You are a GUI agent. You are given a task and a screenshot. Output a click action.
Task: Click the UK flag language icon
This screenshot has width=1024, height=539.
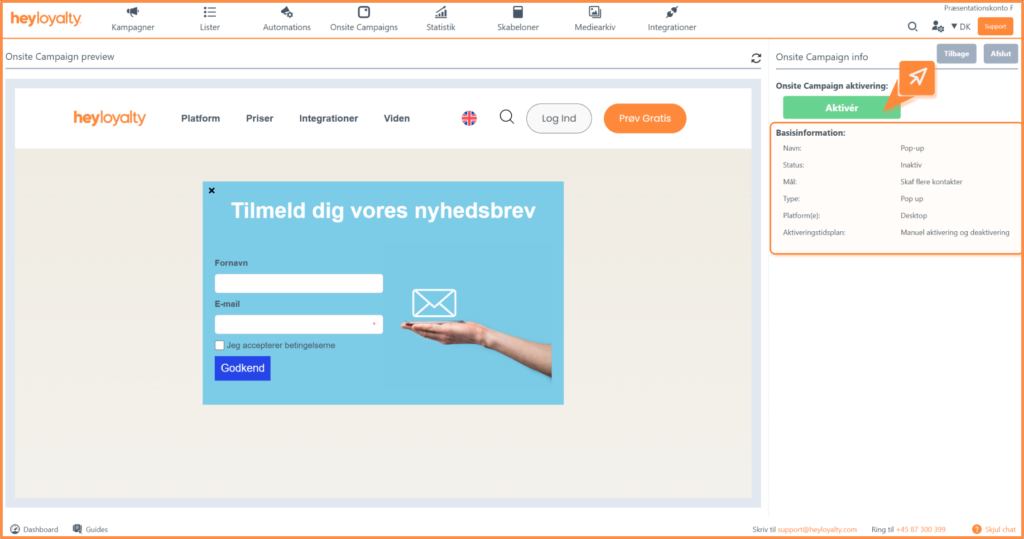(x=469, y=118)
